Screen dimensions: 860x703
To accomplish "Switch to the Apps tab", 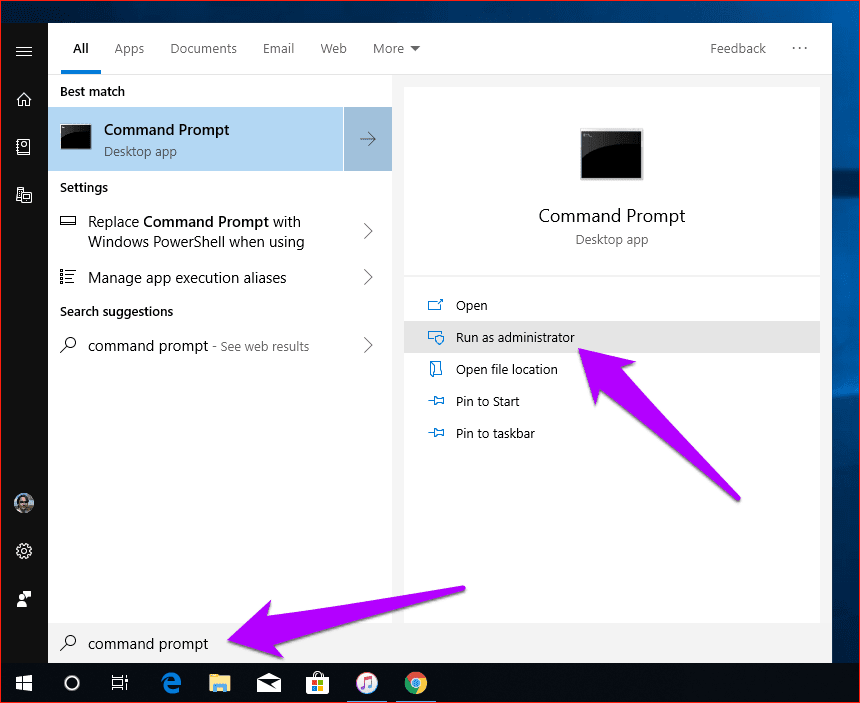I will (x=129, y=48).
